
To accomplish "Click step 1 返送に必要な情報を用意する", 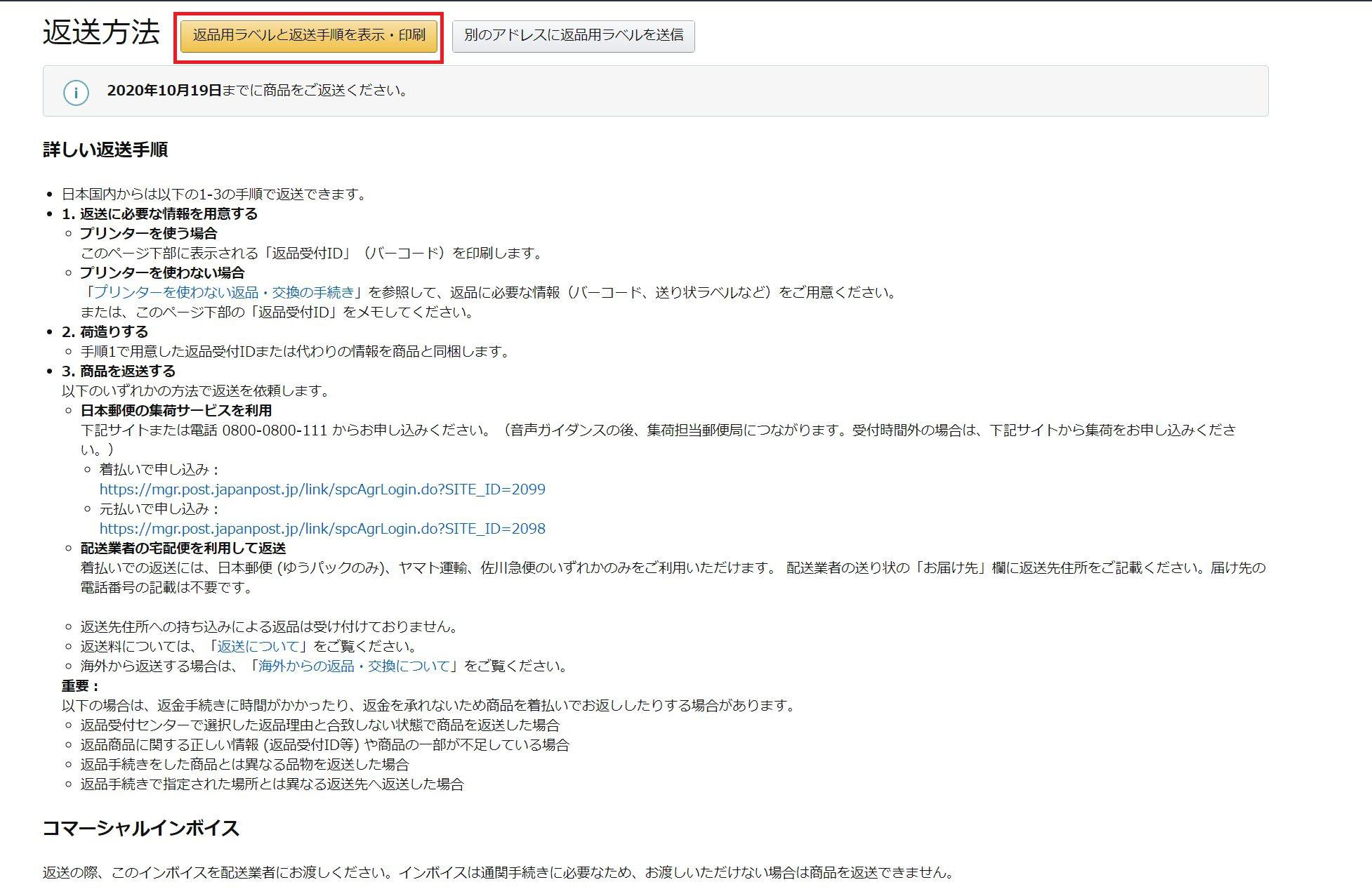I will click(x=160, y=213).
